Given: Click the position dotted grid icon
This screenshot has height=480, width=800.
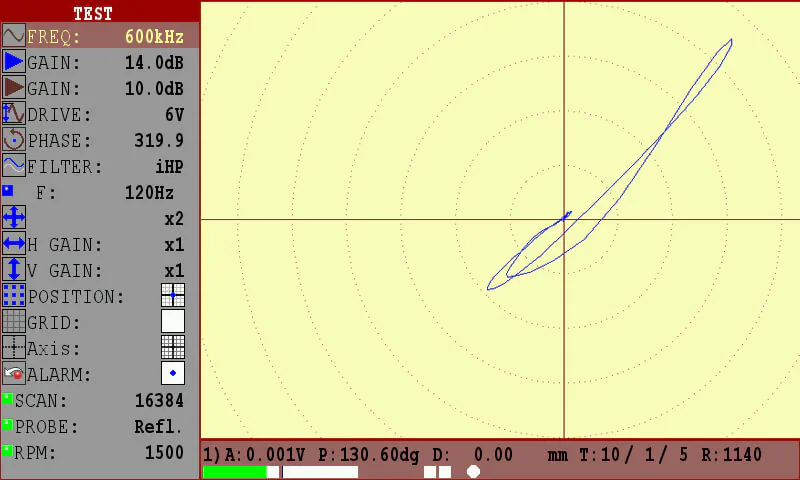Looking at the screenshot, I should (13, 296).
